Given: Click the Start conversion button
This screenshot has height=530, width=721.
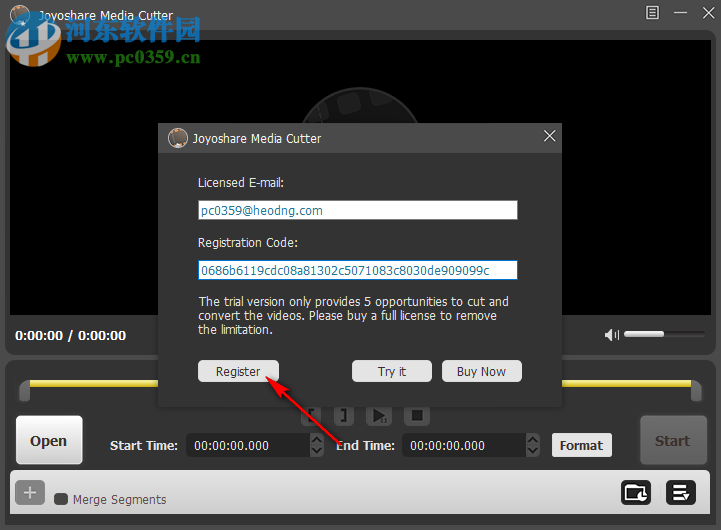Looking at the screenshot, I should (x=673, y=440).
